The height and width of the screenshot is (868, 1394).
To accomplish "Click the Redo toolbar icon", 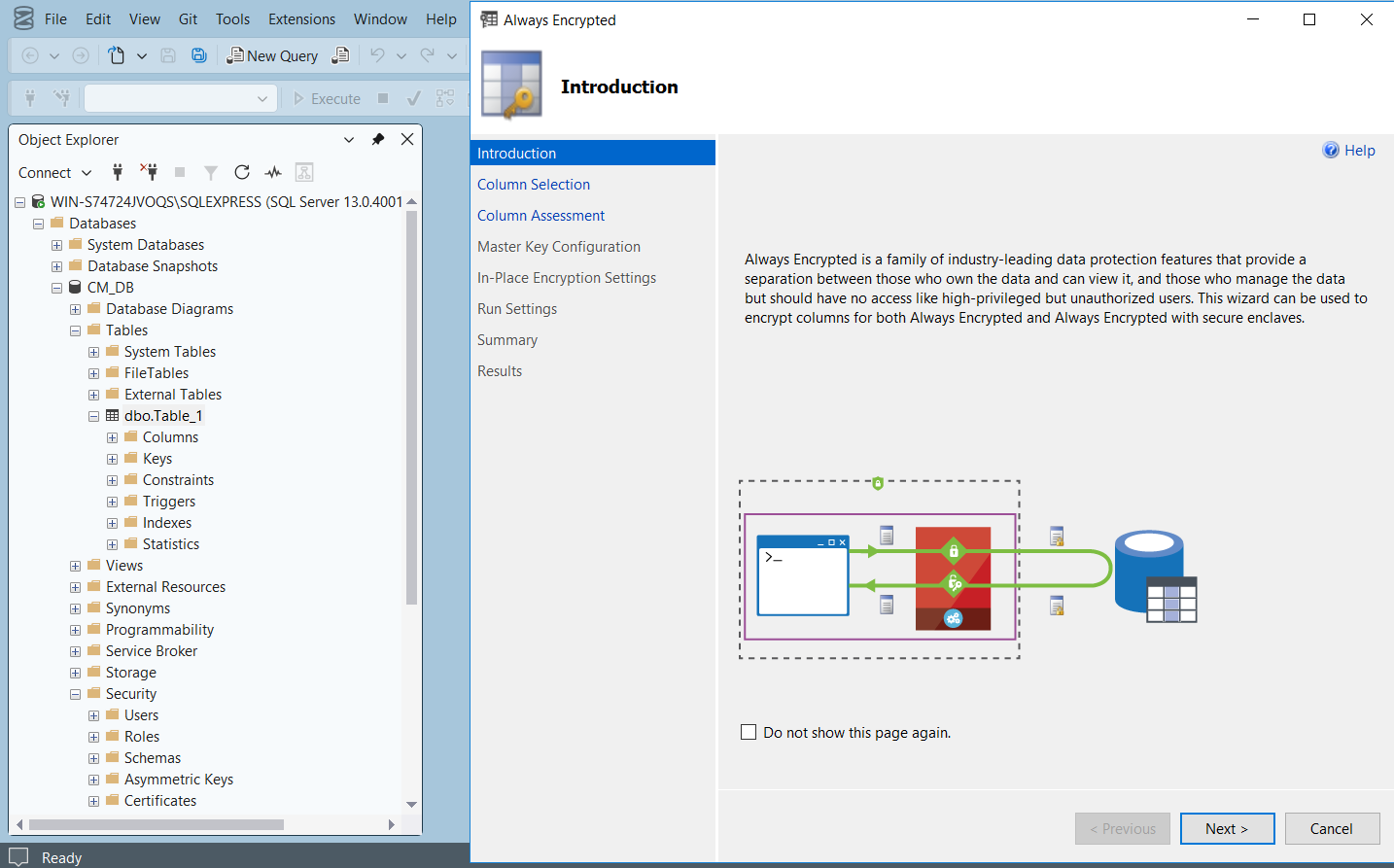I will 428,55.
